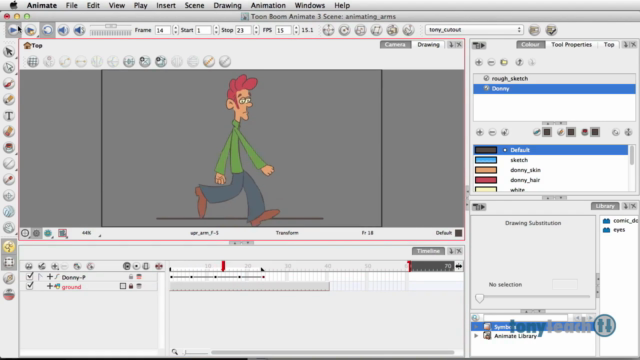Open the Scene menu
The image size is (640, 360).
point(194,5)
